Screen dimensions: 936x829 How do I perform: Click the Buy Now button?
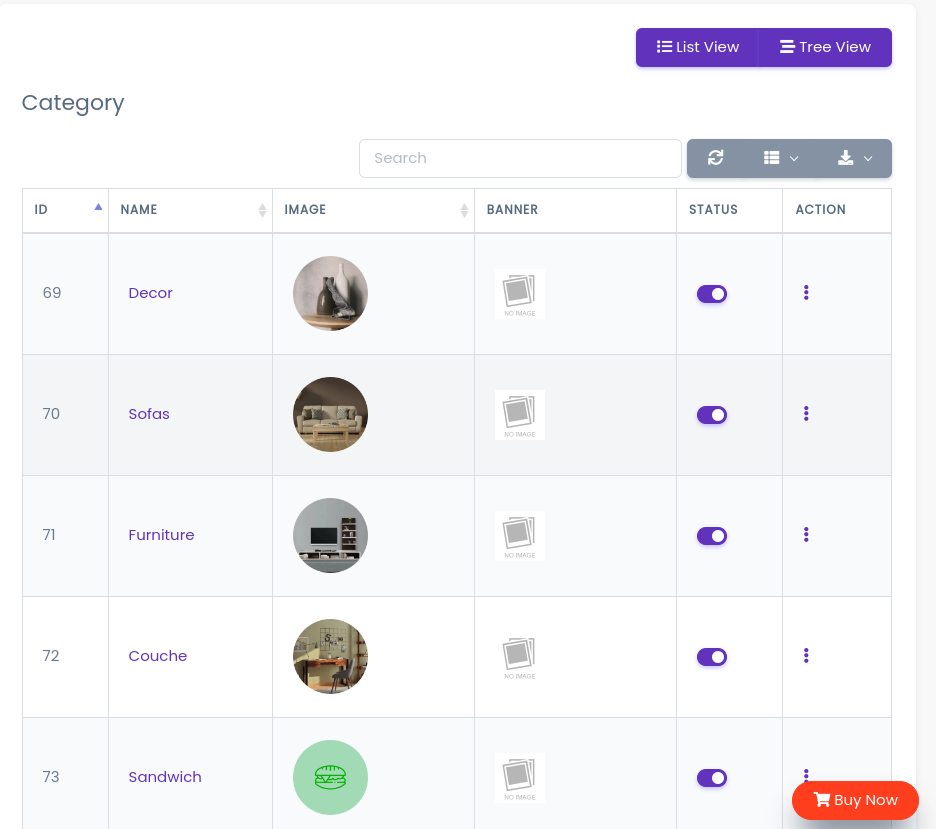(x=855, y=800)
